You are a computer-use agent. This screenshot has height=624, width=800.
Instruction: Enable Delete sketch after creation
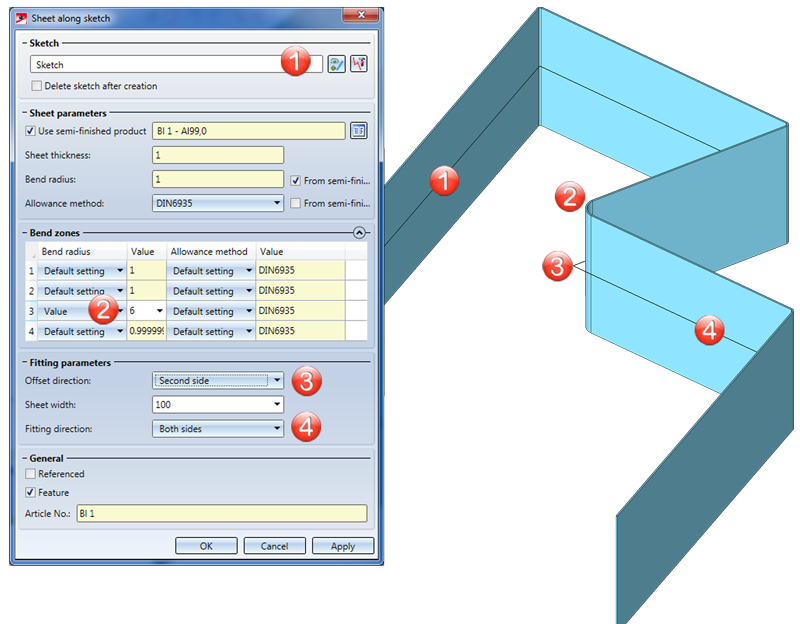pyautogui.click(x=37, y=86)
